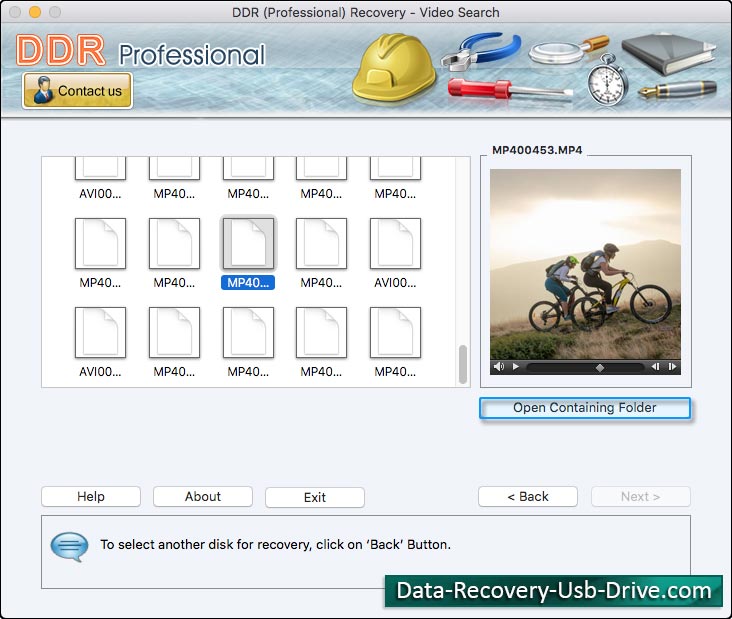Select the MP40 file immediately right of the highlighted one

[321, 252]
